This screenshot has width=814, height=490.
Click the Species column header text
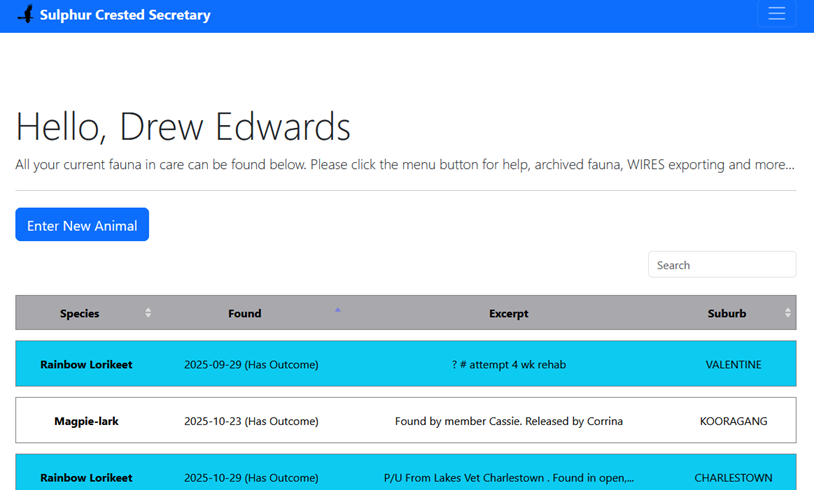pos(80,313)
